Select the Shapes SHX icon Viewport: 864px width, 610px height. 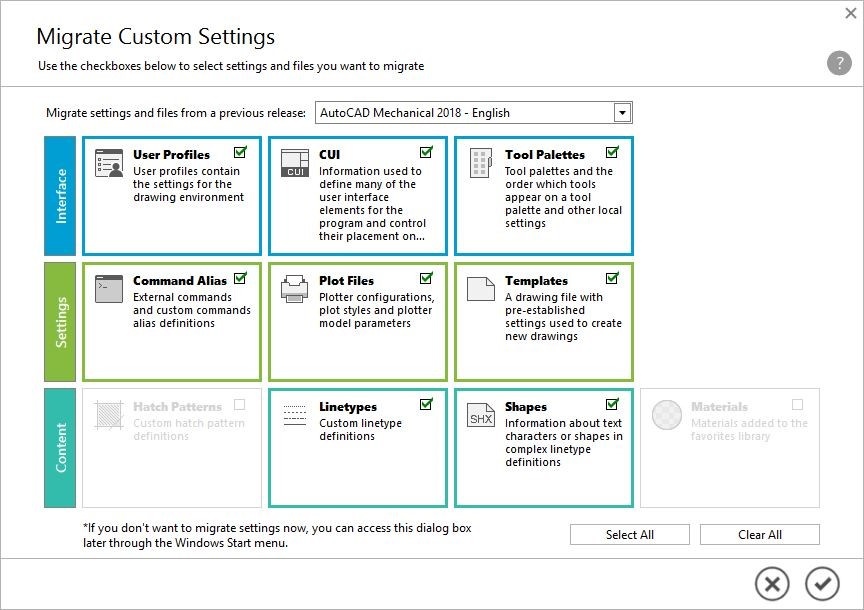pyautogui.click(x=480, y=414)
